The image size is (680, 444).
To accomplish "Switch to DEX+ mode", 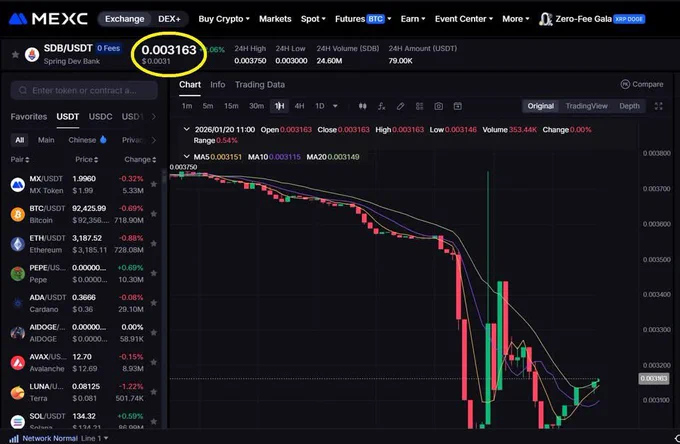I will point(169,19).
